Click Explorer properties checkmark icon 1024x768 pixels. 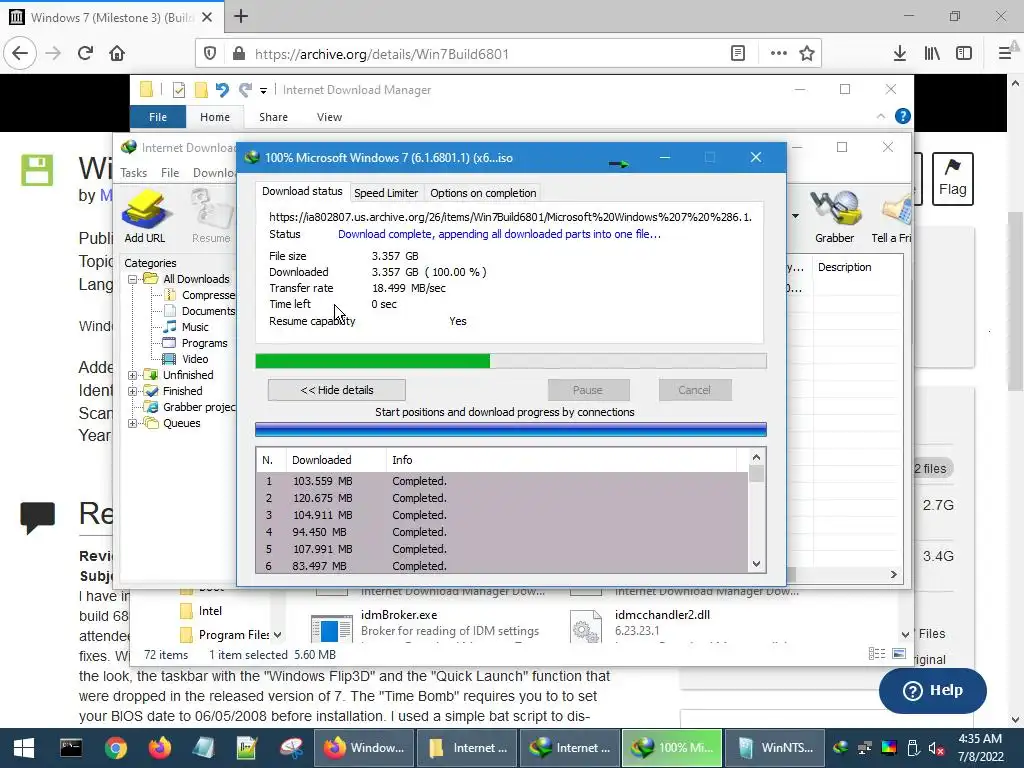pos(178,89)
